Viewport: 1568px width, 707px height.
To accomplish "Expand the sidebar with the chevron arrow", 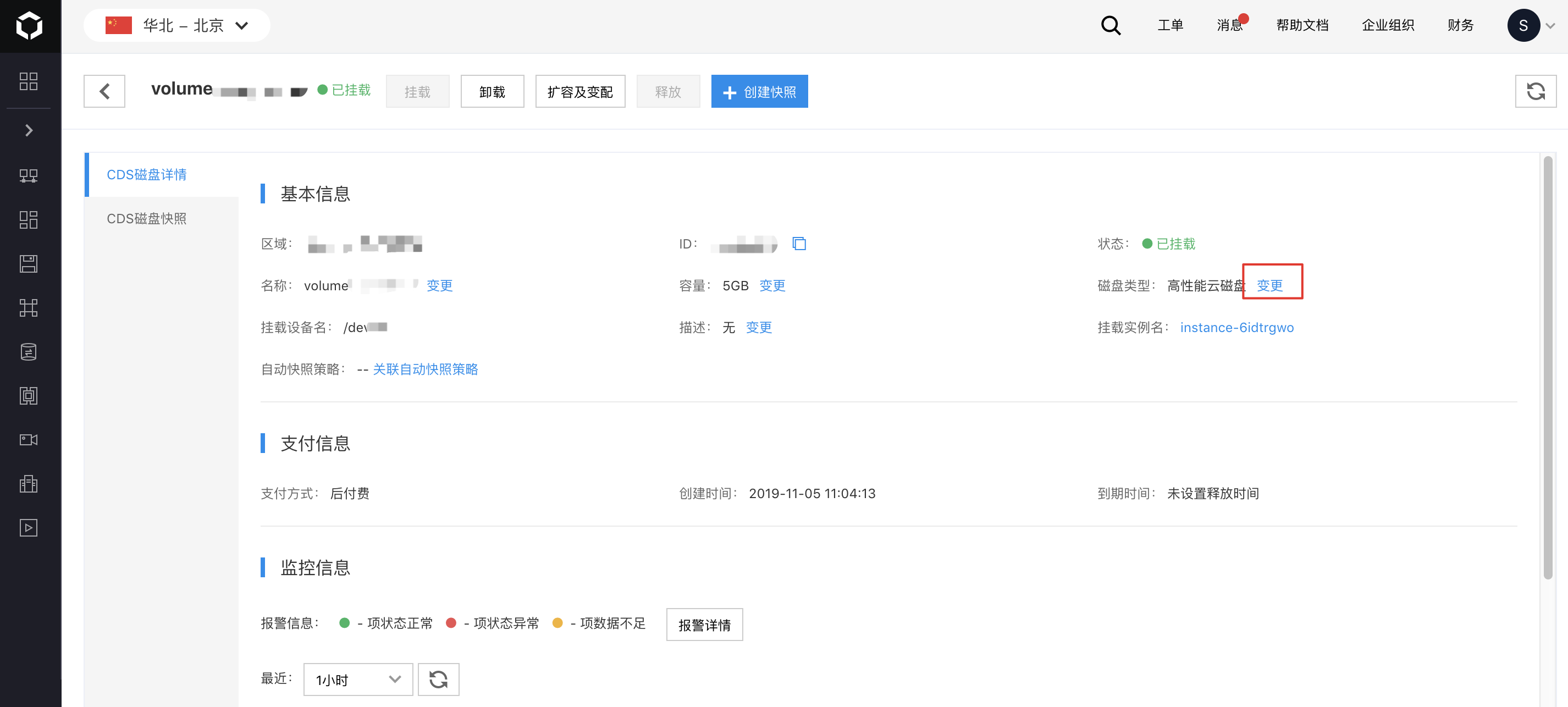I will [x=29, y=130].
